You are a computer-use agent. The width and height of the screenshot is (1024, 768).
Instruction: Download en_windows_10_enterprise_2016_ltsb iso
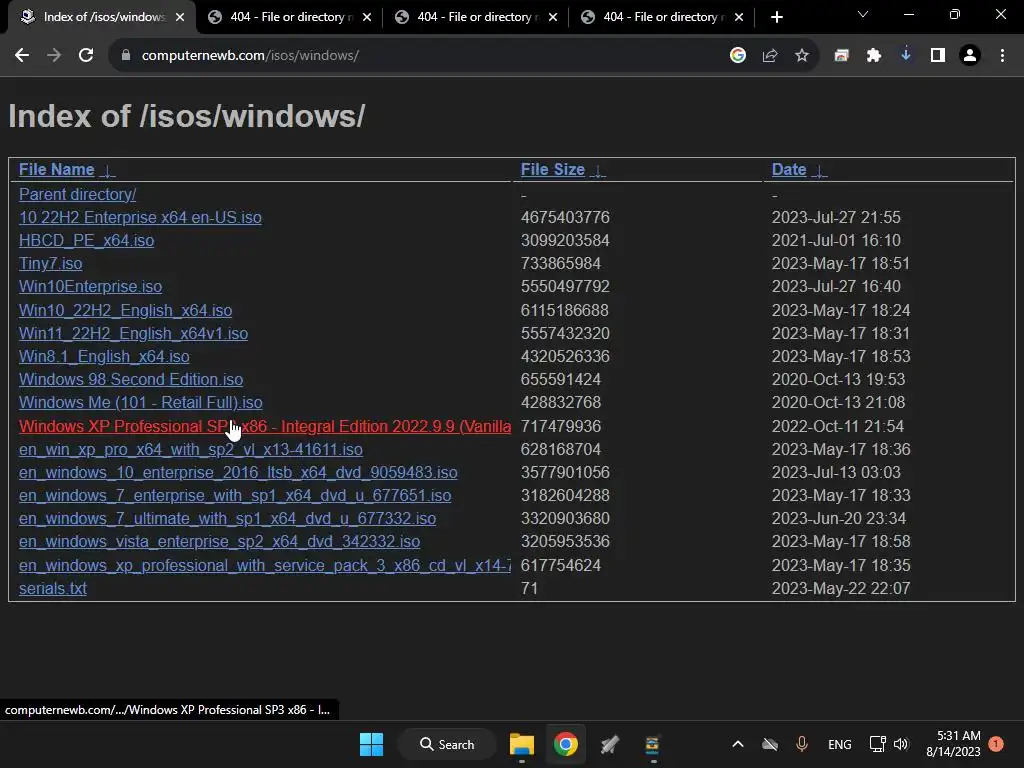tap(238, 472)
